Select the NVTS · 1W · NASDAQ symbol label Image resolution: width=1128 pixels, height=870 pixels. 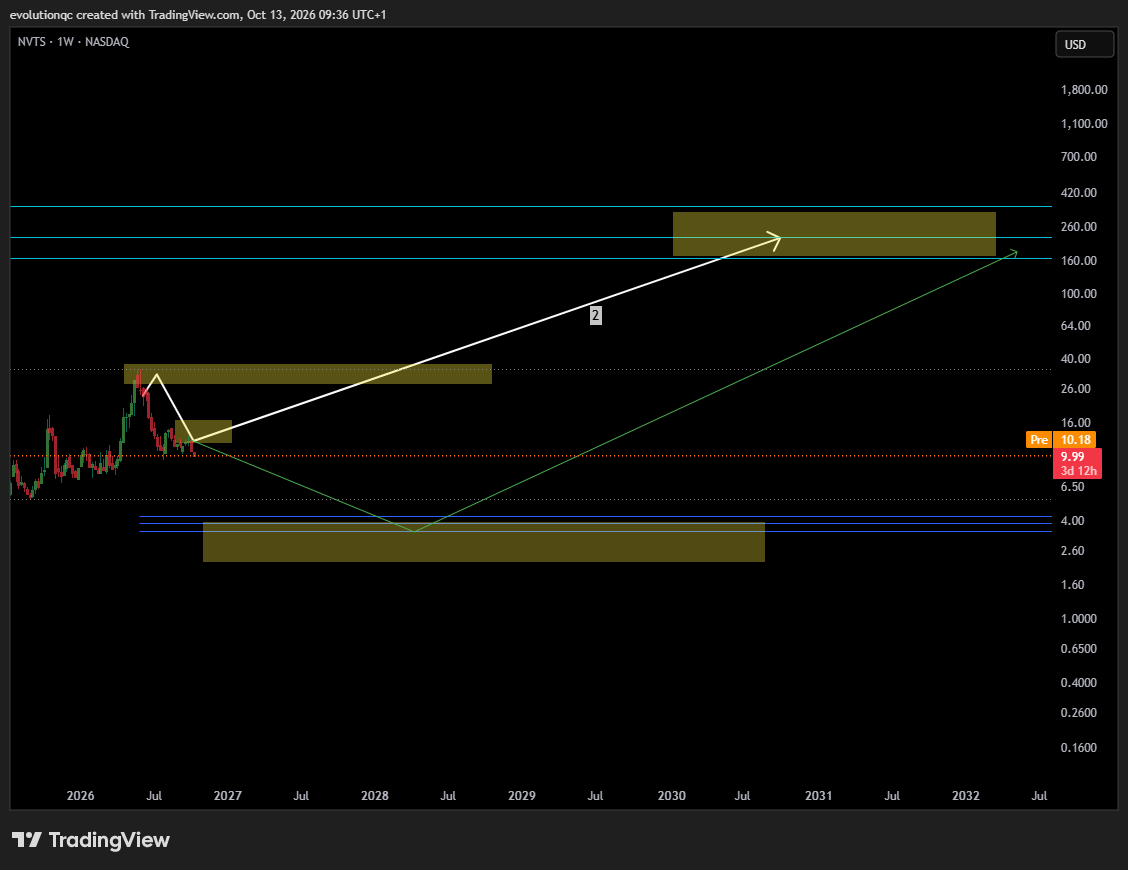pos(73,42)
